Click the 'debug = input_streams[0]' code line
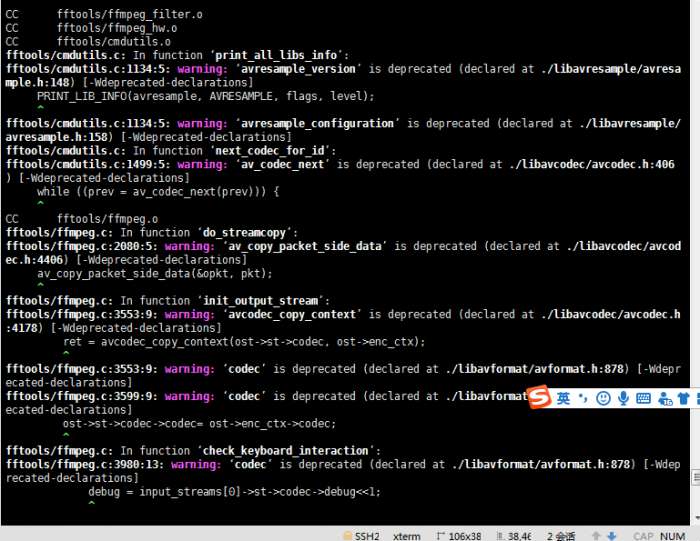The height and width of the screenshot is (541, 700). point(234,491)
